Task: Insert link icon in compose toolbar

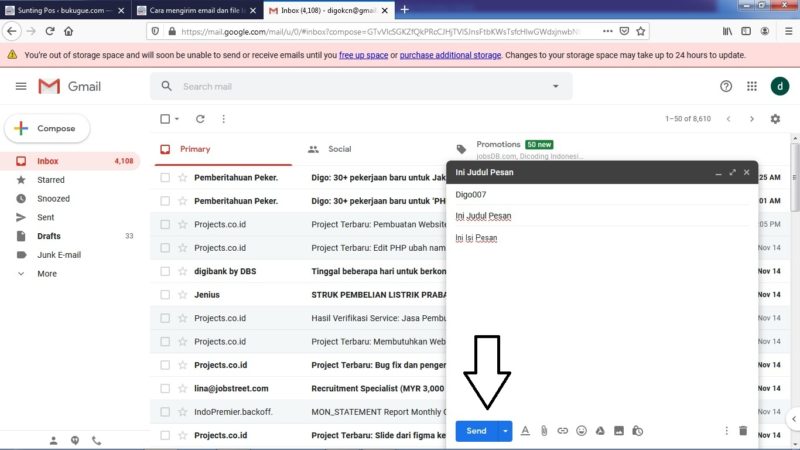Action: pos(562,431)
